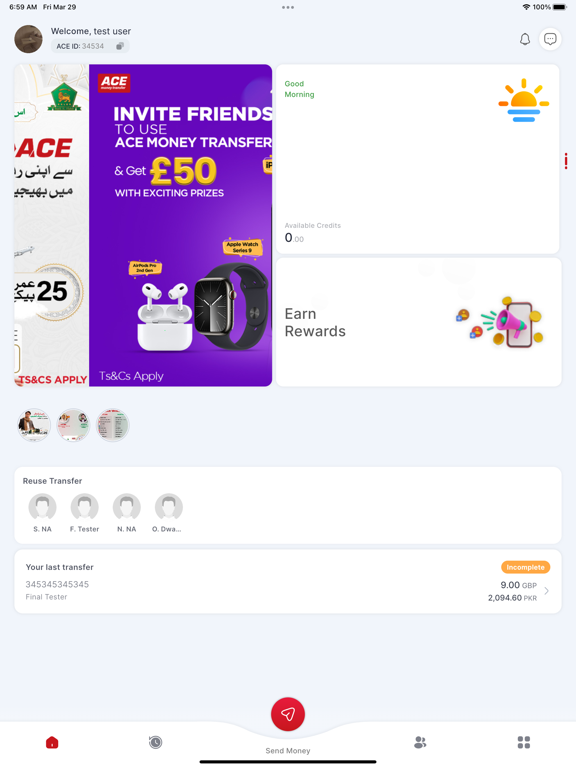View the first story circle
576x768 pixels.
point(34,425)
